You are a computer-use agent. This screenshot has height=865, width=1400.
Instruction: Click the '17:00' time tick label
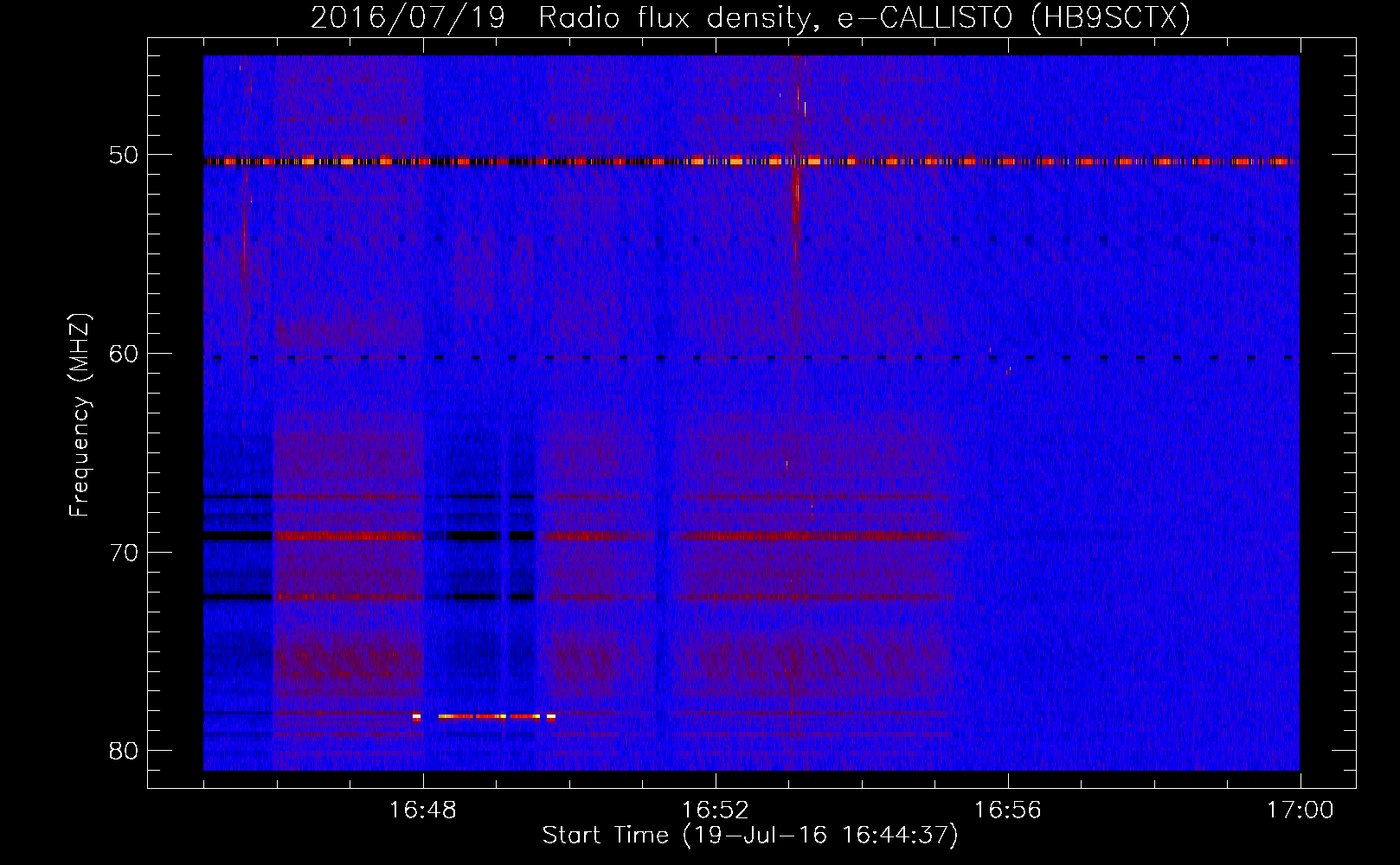[x=1300, y=811]
